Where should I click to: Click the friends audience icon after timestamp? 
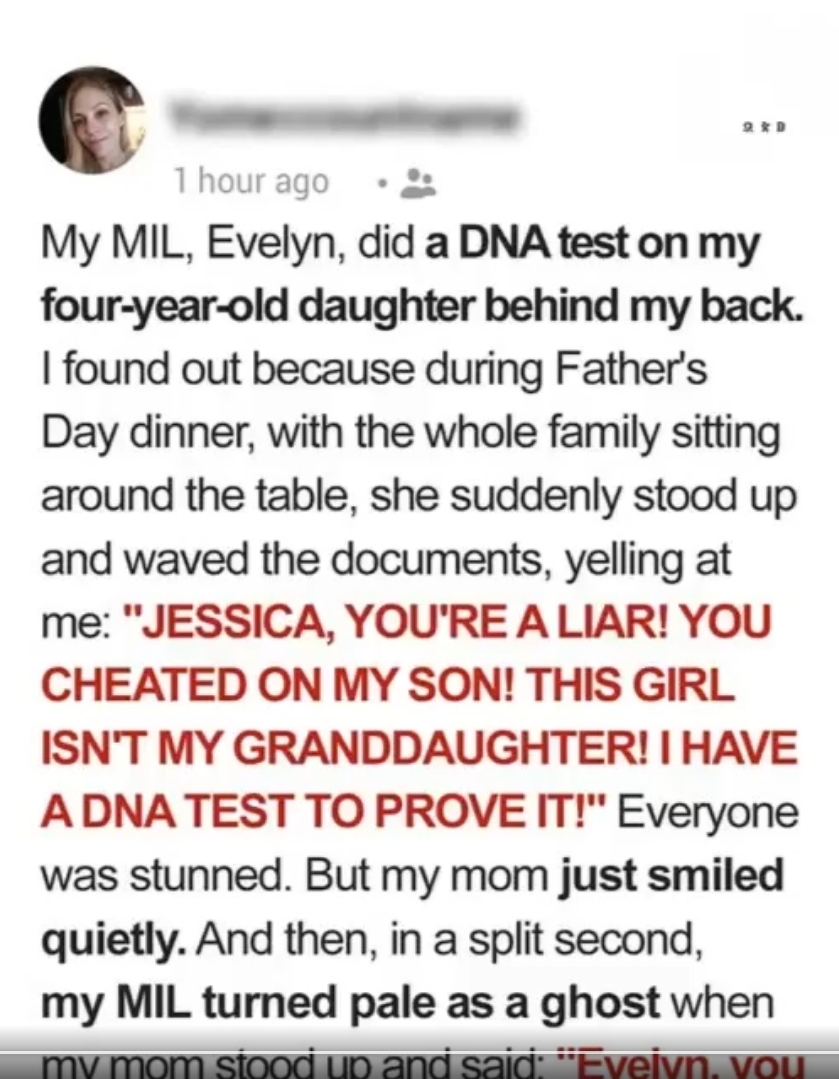click(418, 183)
